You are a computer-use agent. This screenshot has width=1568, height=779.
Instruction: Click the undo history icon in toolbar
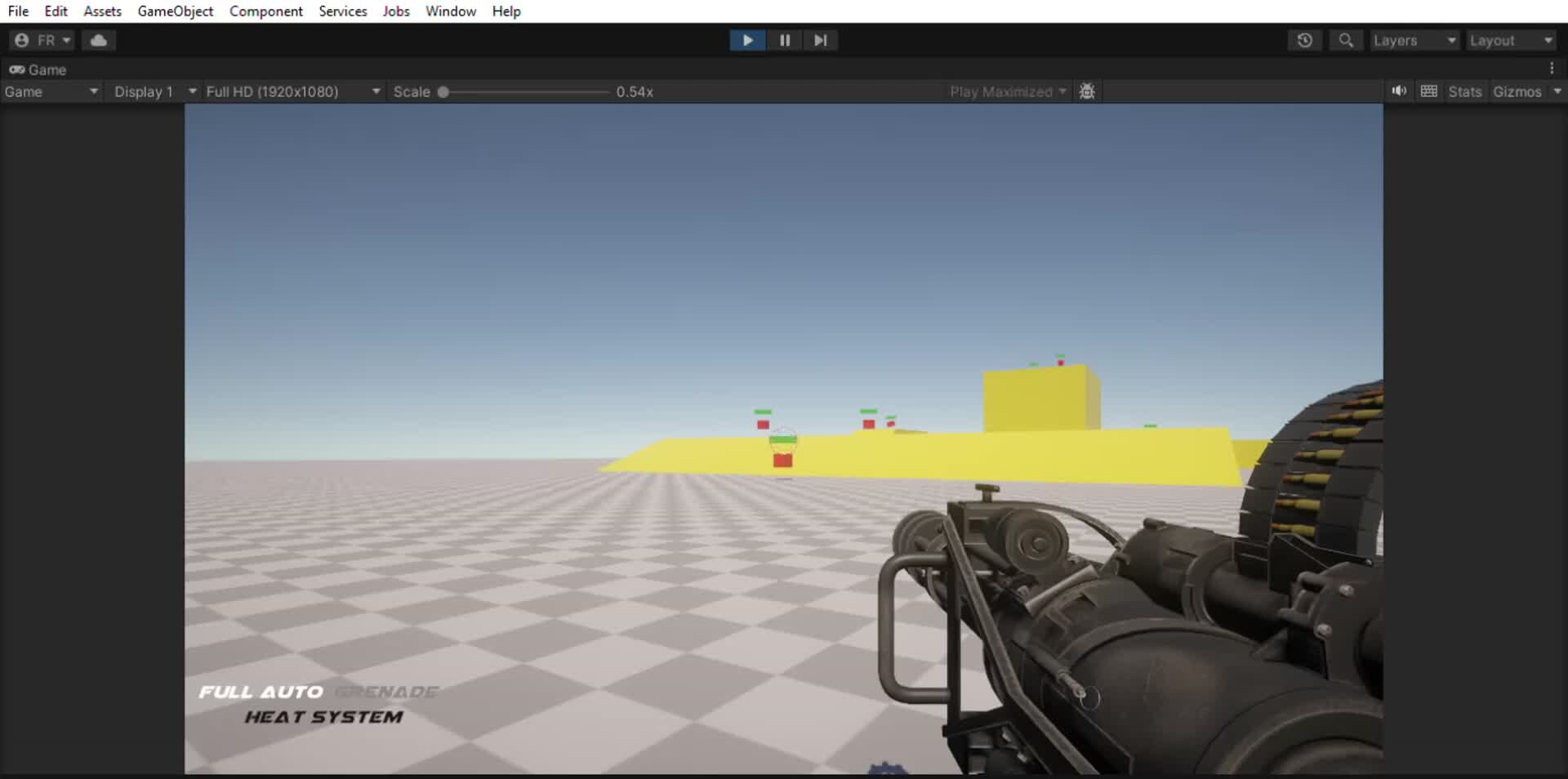(x=1304, y=39)
